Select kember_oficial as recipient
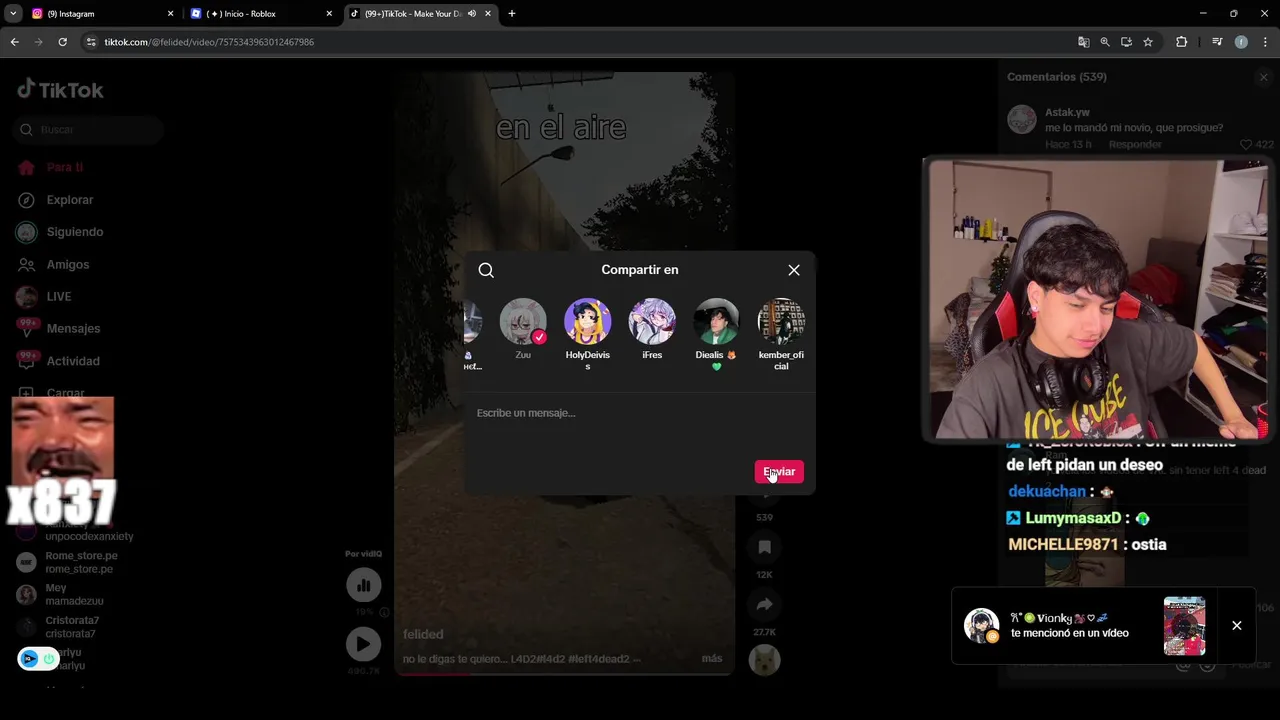1280x720 pixels. [x=781, y=322]
